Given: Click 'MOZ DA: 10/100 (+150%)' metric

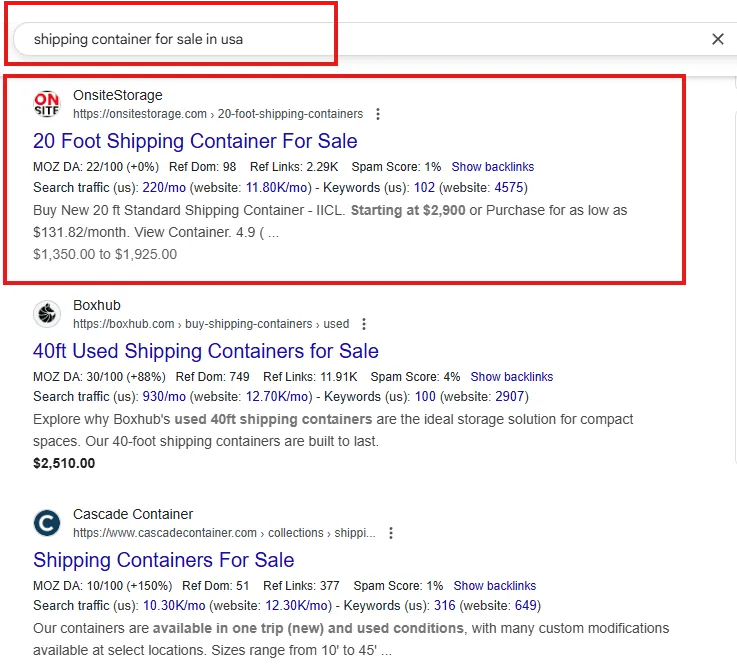Looking at the screenshot, I should (x=102, y=586).
